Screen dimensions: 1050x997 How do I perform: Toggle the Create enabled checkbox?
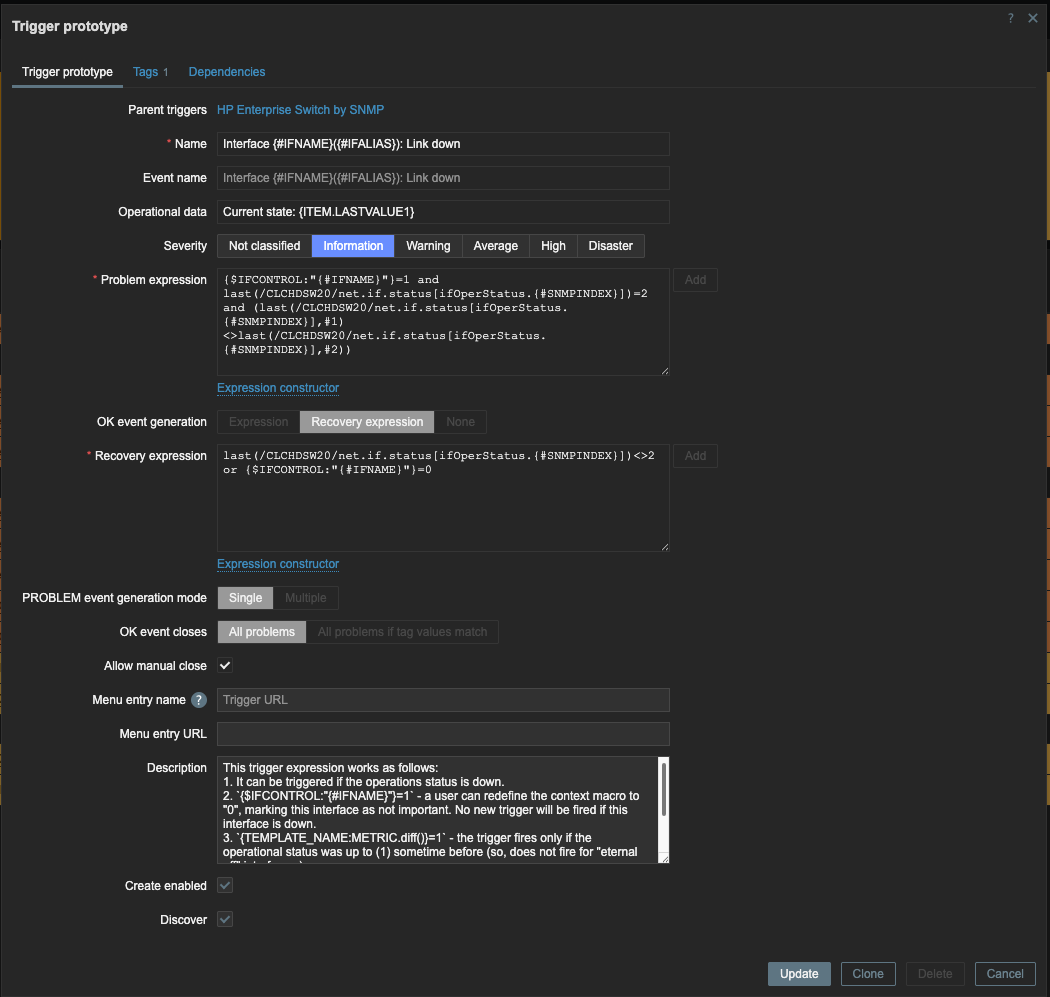point(225,885)
